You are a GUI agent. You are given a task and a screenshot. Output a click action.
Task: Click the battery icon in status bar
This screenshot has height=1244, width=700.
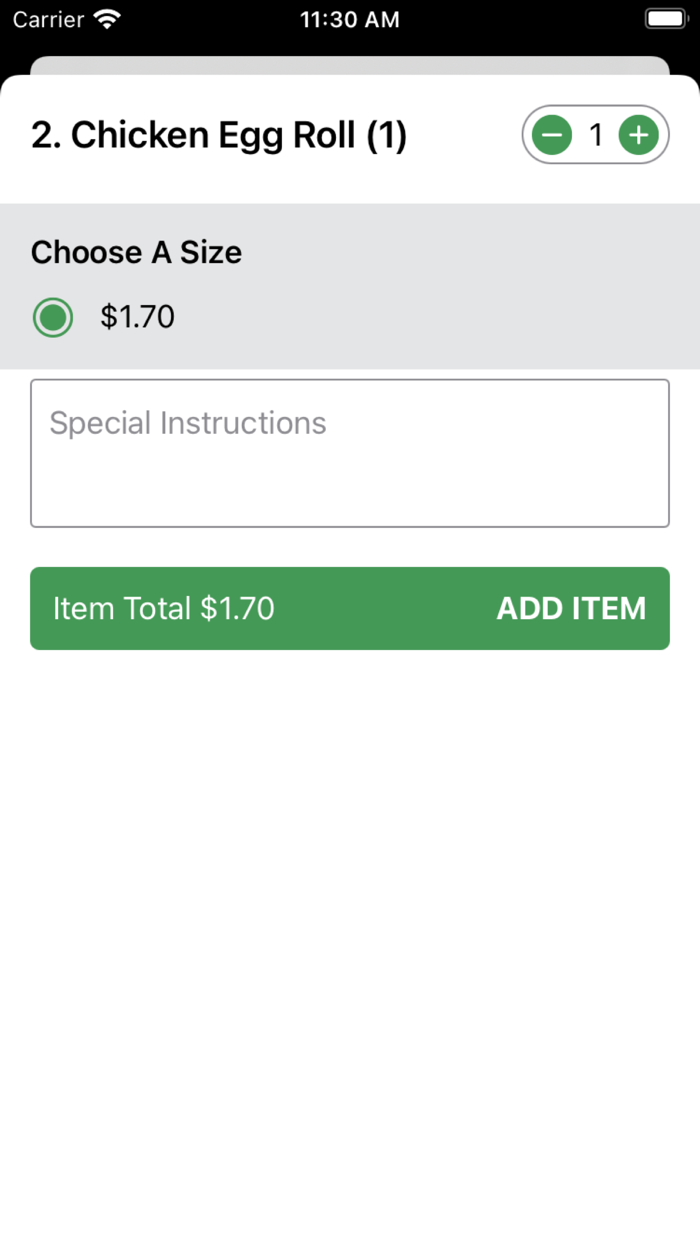click(x=664, y=19)
